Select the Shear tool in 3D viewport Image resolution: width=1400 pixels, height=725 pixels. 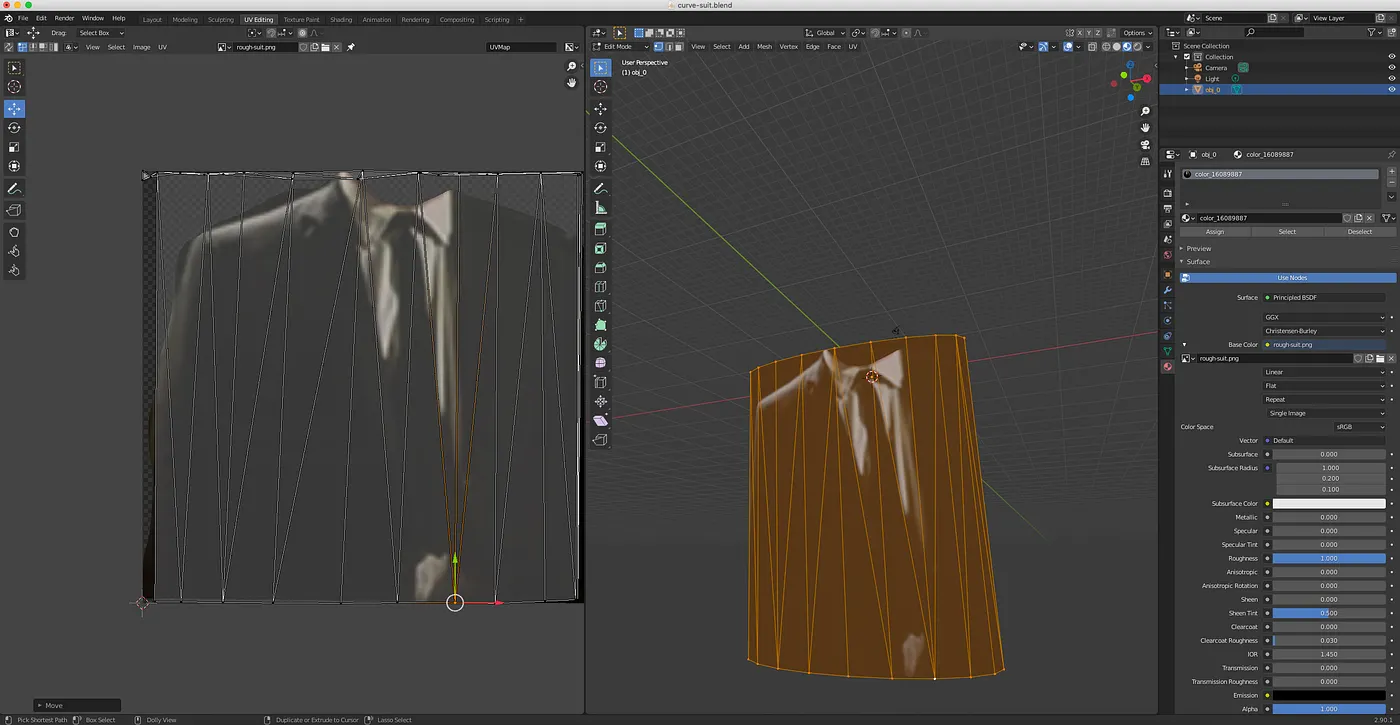[600, 421]
